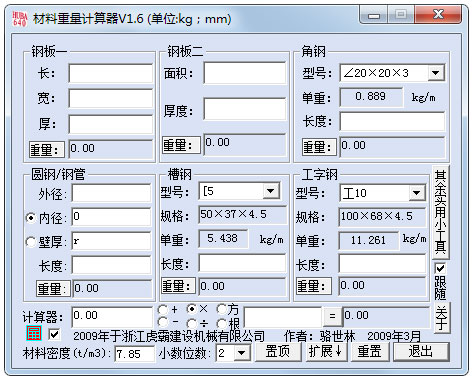Uncheck the 跟随 checkbox
Viewport: 473px width, 380px height.
pyautogui.click(x=440, y=268)
